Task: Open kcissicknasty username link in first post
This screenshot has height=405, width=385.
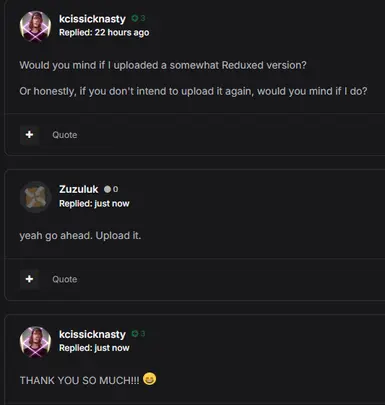Action: [92, 19]
